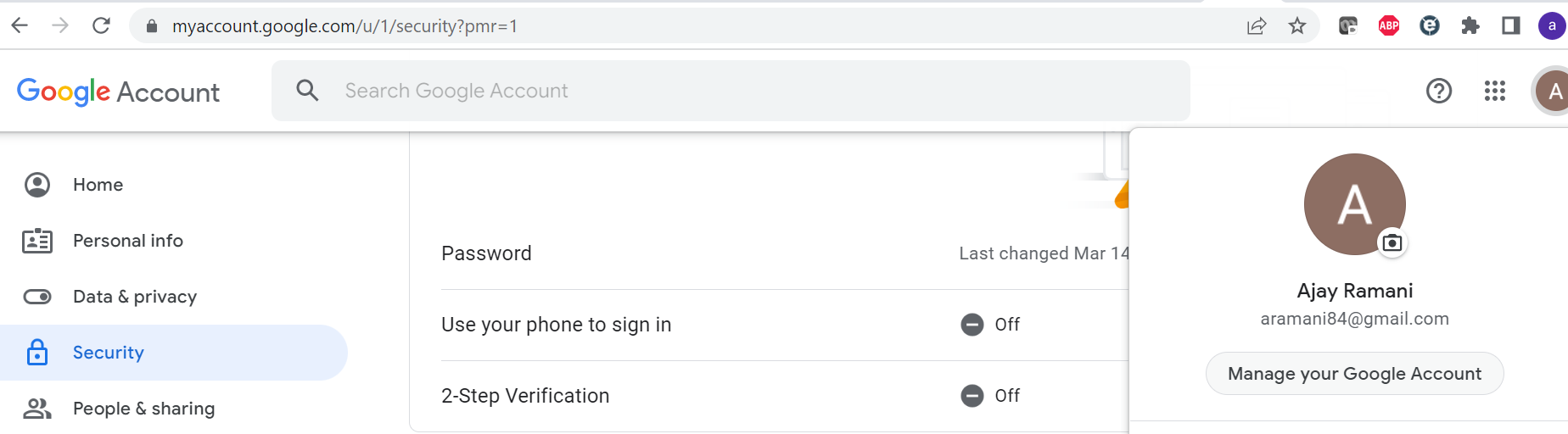Reload the page
Image resolution: width=1568 pixels, height=434 pixels.
[x=101, y=26]
